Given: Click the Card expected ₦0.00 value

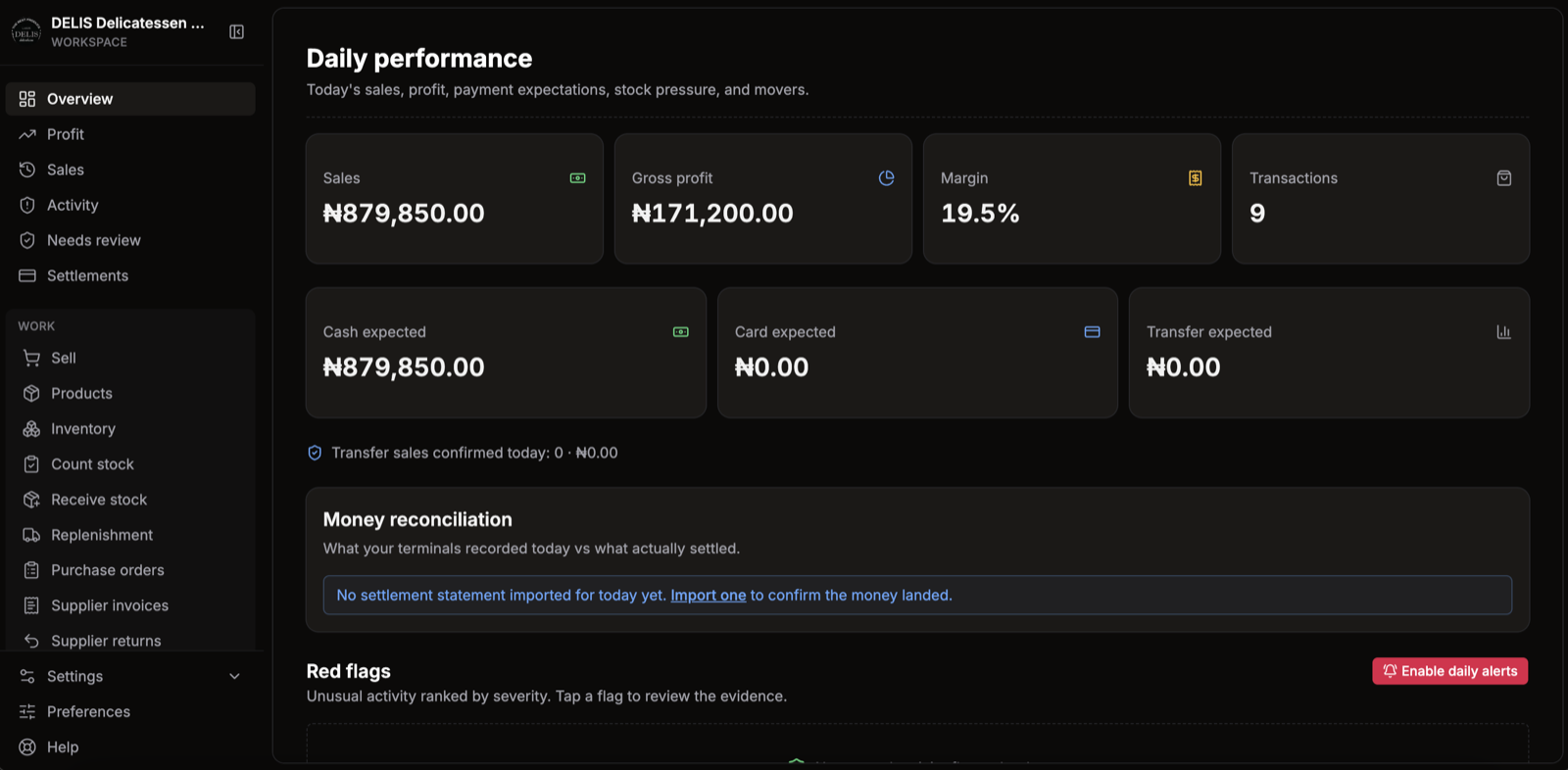Looking at the screenshot, I should coord(771,366).
